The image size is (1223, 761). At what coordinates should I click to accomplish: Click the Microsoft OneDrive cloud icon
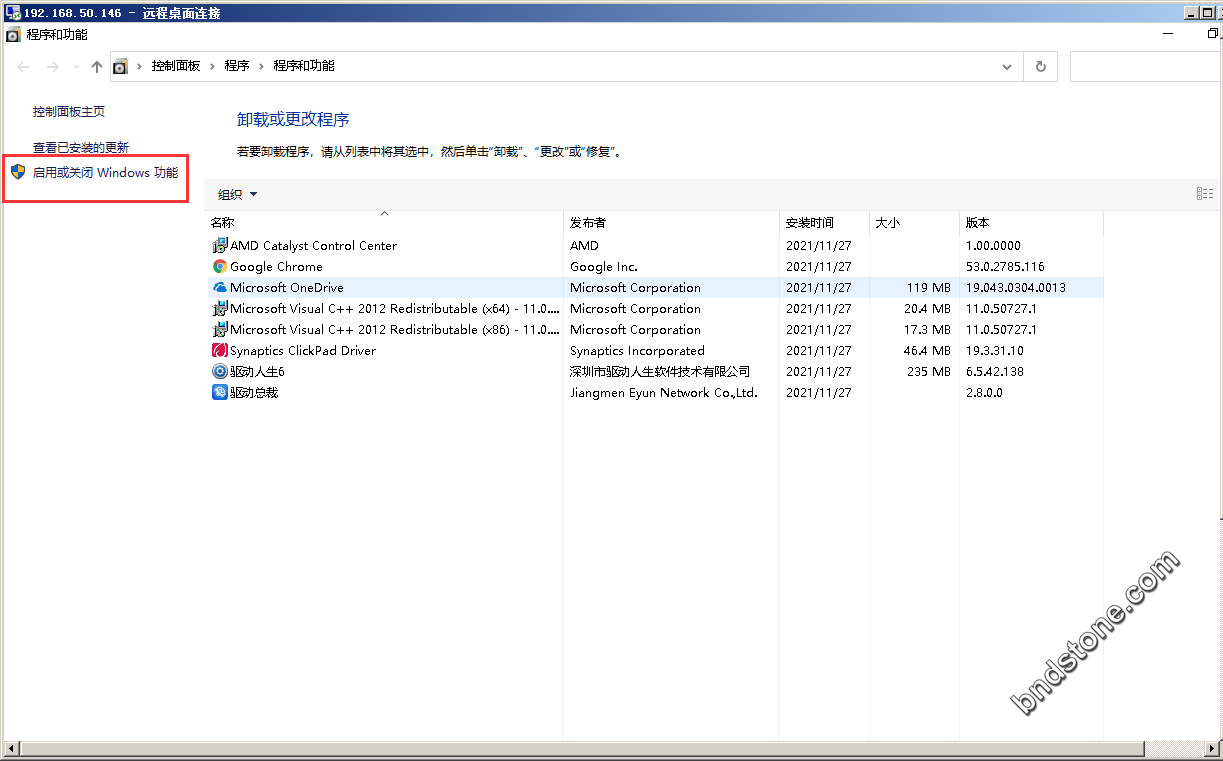click(x=220, y=287)
